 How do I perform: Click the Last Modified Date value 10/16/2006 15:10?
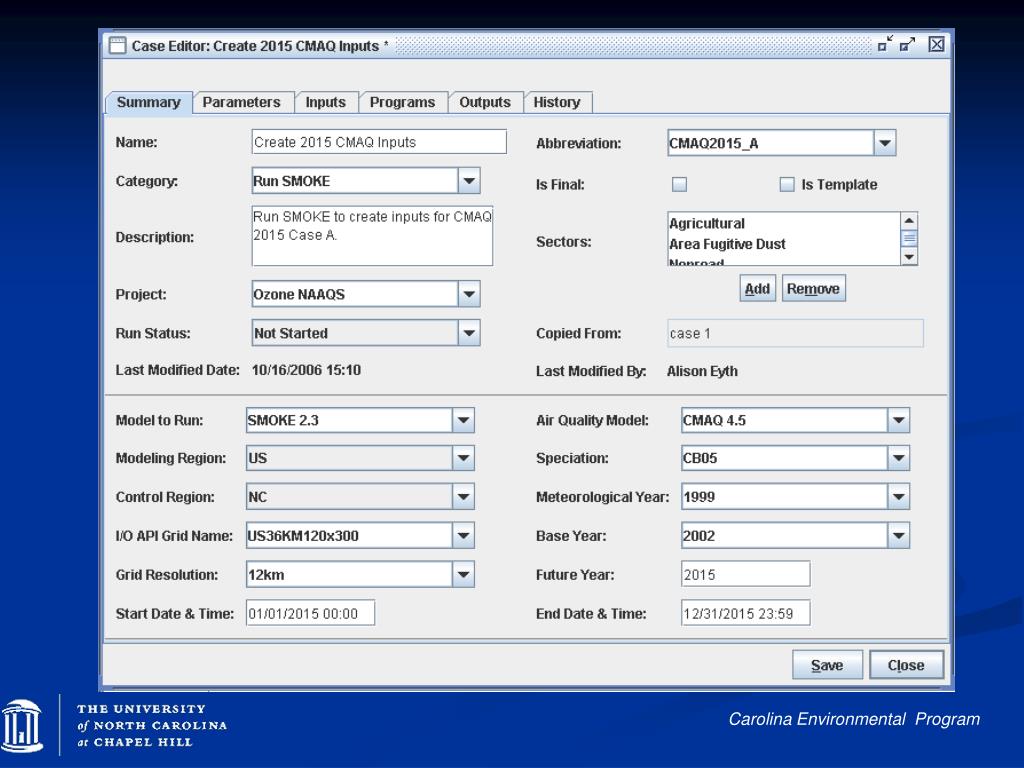tap(306, 370)
